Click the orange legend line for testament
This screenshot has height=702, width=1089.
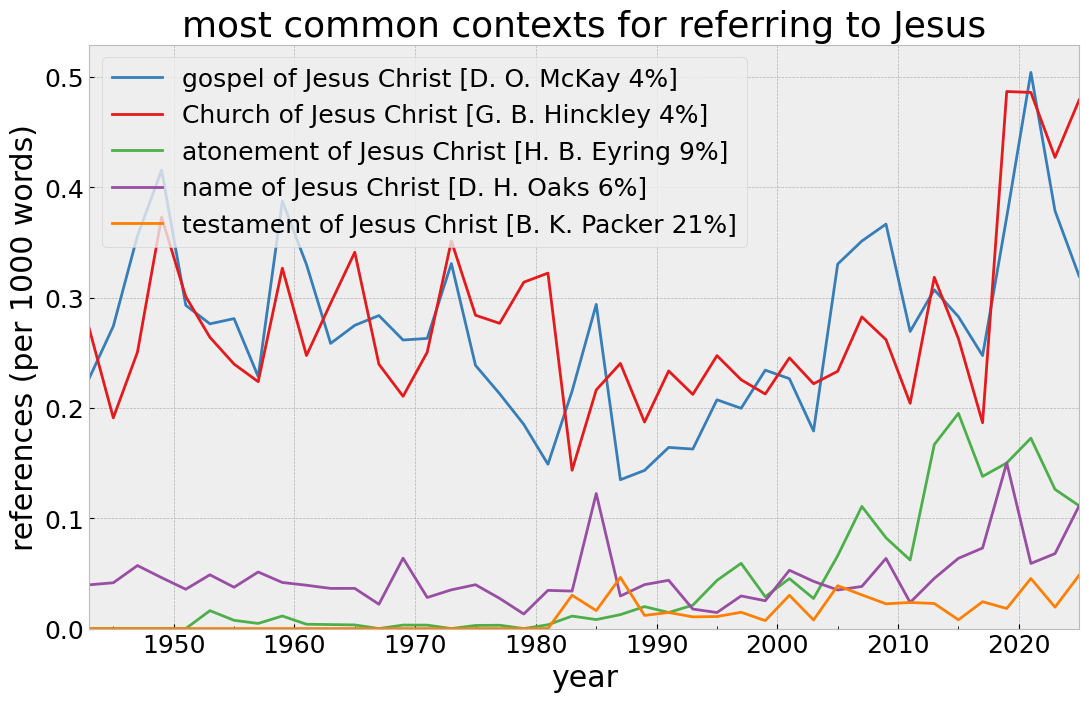pos(137,225)
